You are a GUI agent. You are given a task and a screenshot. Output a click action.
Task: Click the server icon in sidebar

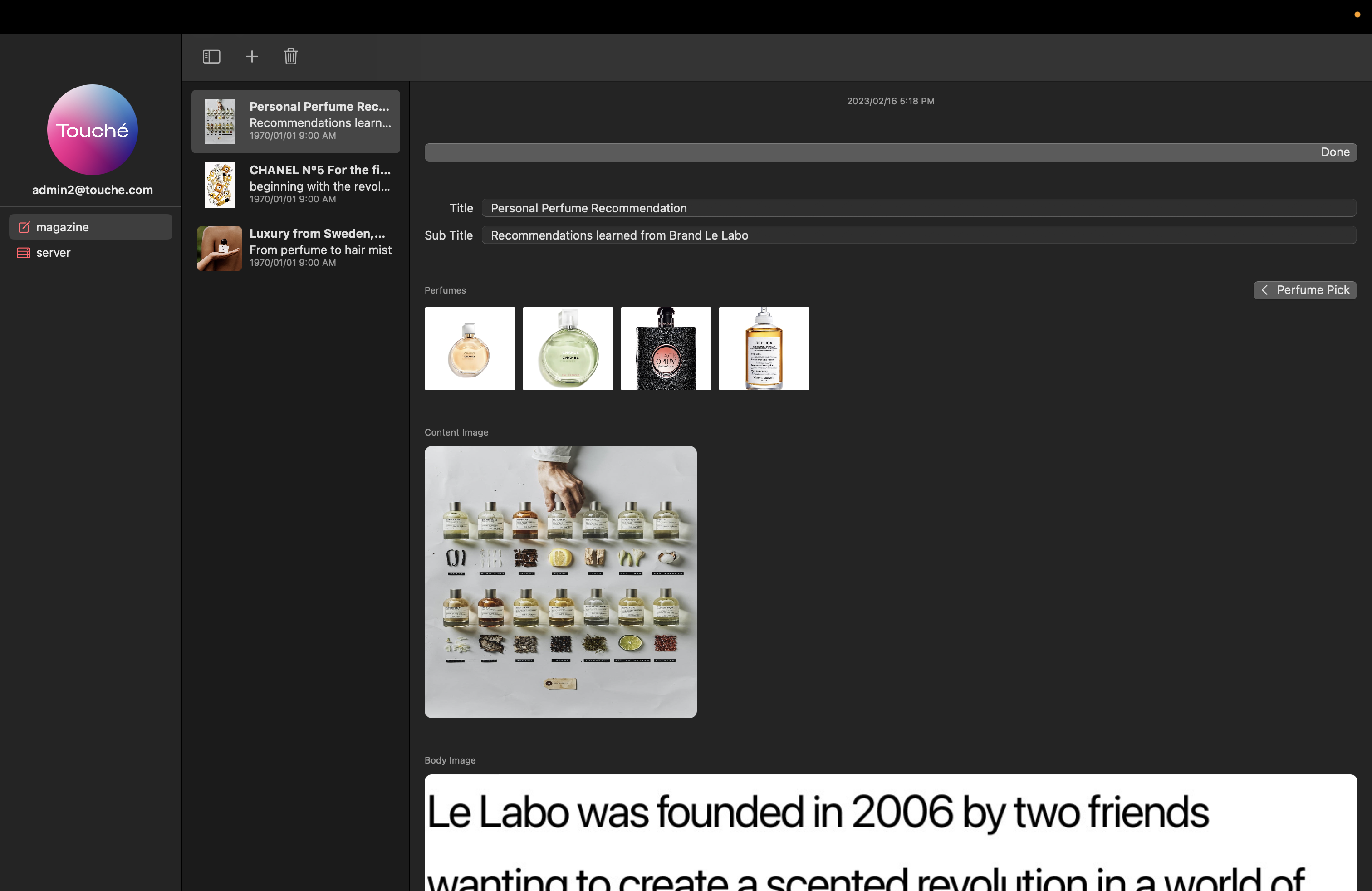(x=24, y=252)
